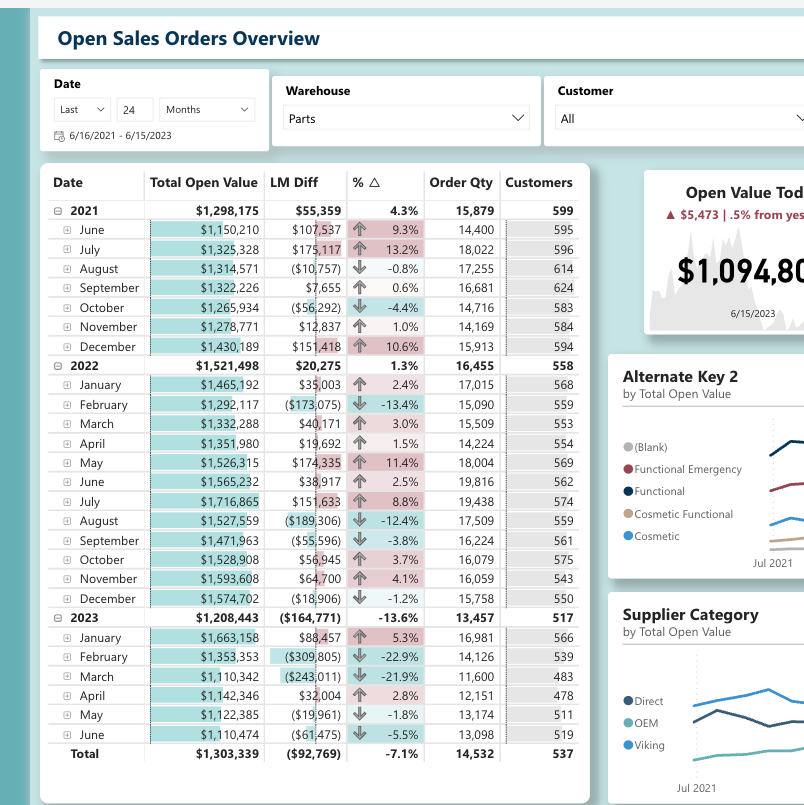Click the up arrow for June 2022 2.5%

coord(360,482)
